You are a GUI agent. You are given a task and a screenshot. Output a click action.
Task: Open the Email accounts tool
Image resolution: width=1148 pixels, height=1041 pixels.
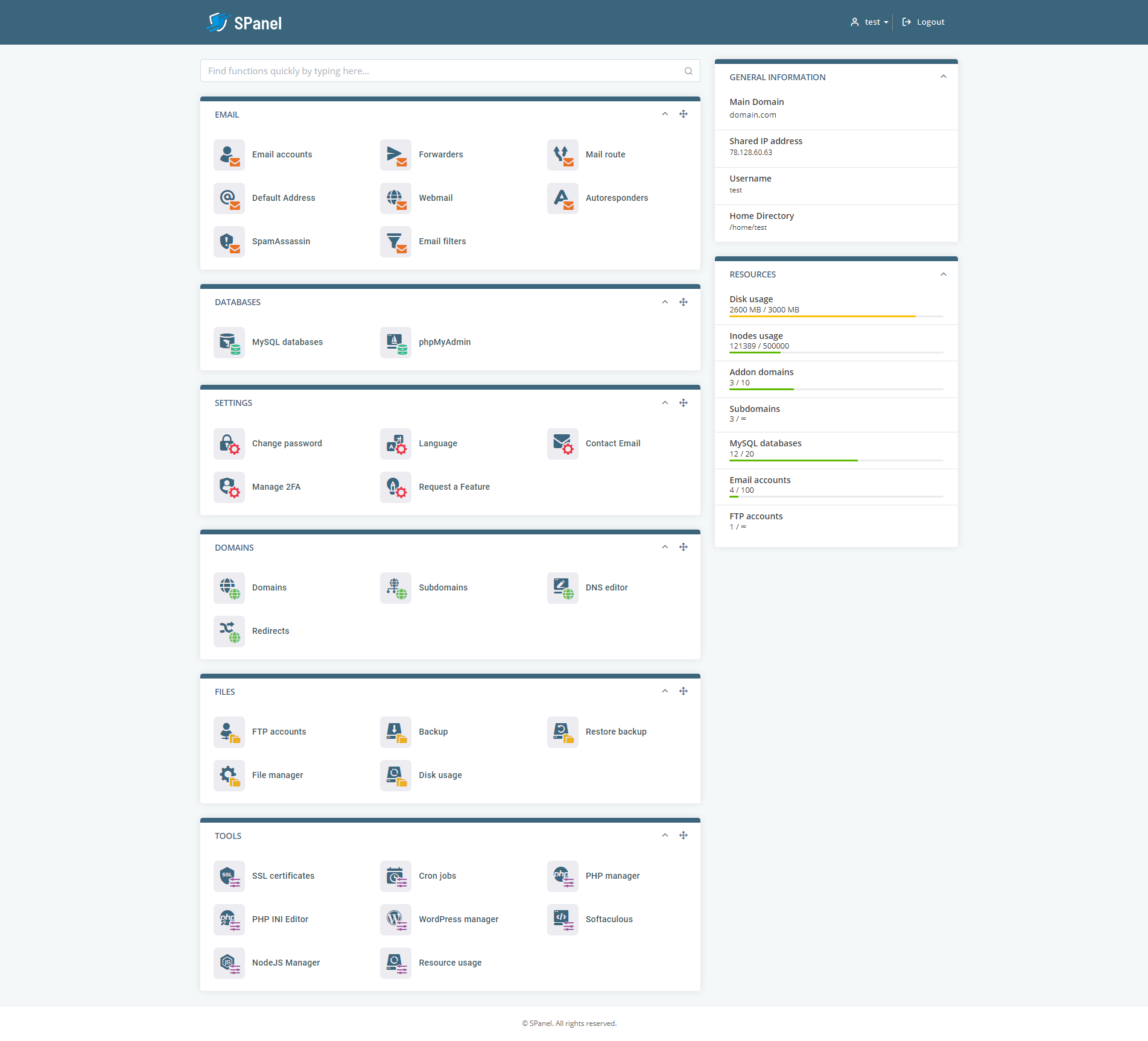282,154
